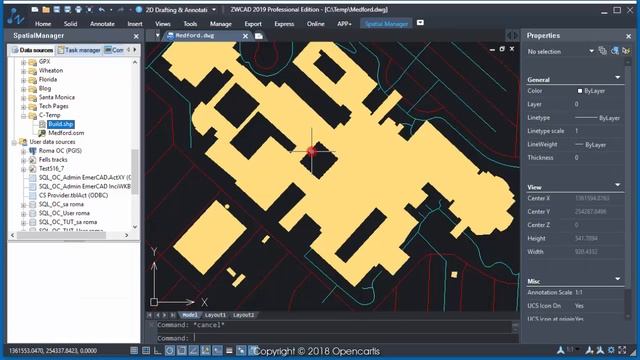The width and height of the screenshot is (640, 360).
Task: Expand the GPX folder node
Action: pos(24,62)
